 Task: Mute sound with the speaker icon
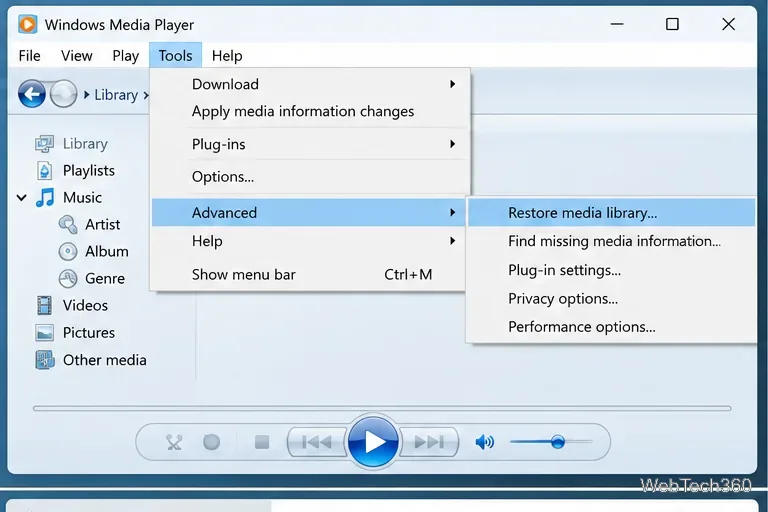pos(484,442)
